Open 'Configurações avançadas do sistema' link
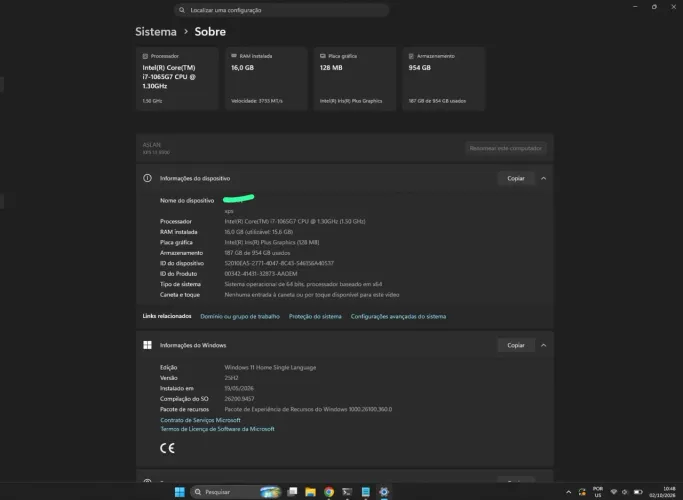Image resolution: width=683 pixels, height=500 pixels. [398, 317]
